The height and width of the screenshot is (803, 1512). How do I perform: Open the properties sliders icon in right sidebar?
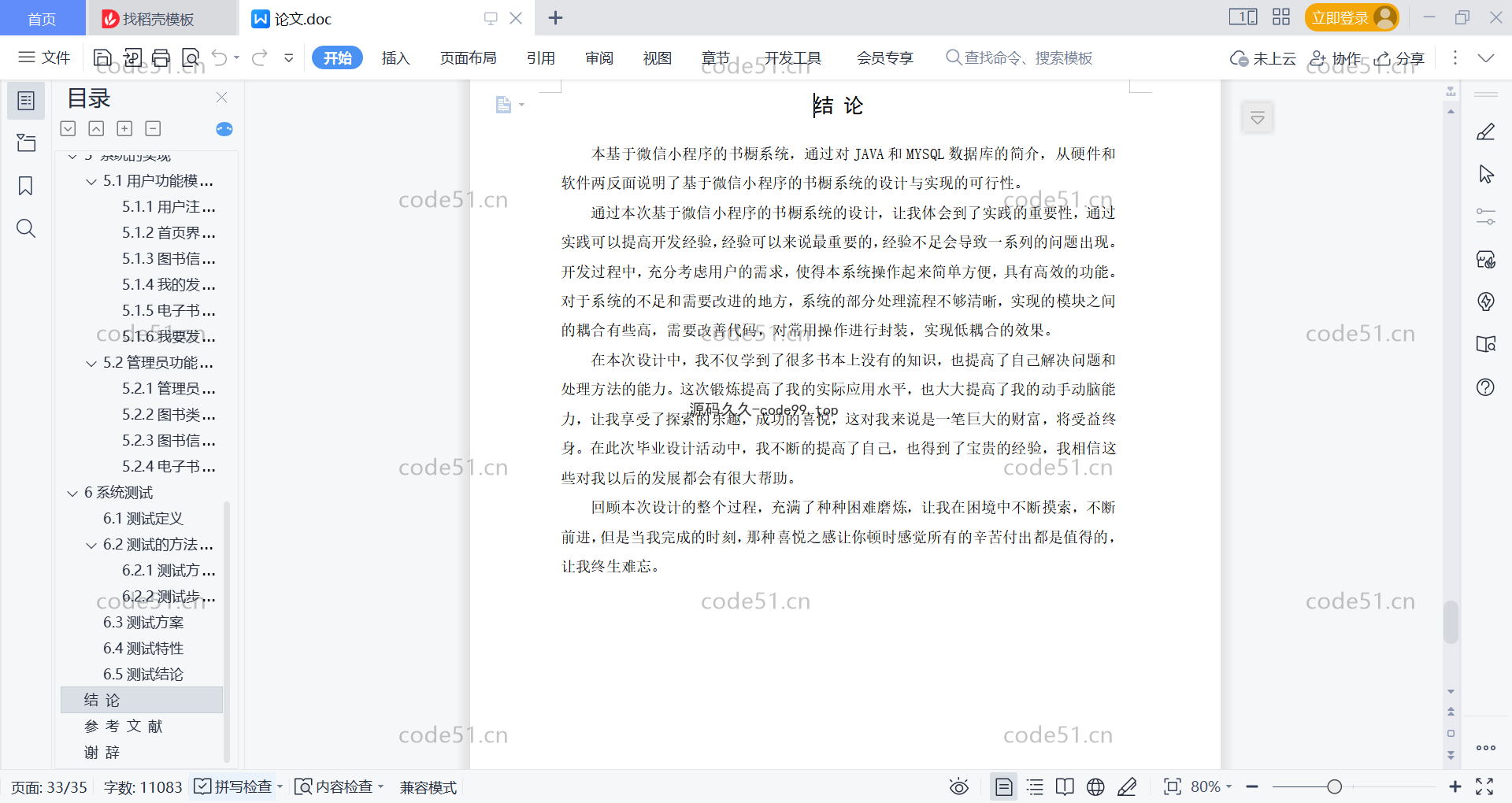point(1486,216)
